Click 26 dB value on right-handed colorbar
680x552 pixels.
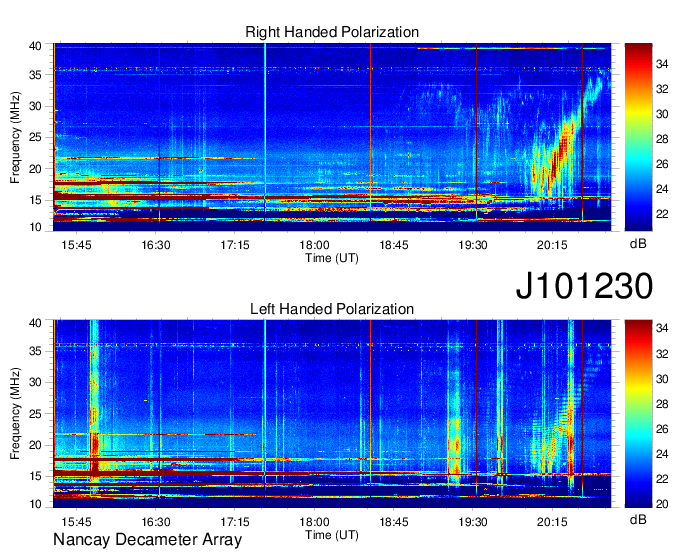[662, 164]
